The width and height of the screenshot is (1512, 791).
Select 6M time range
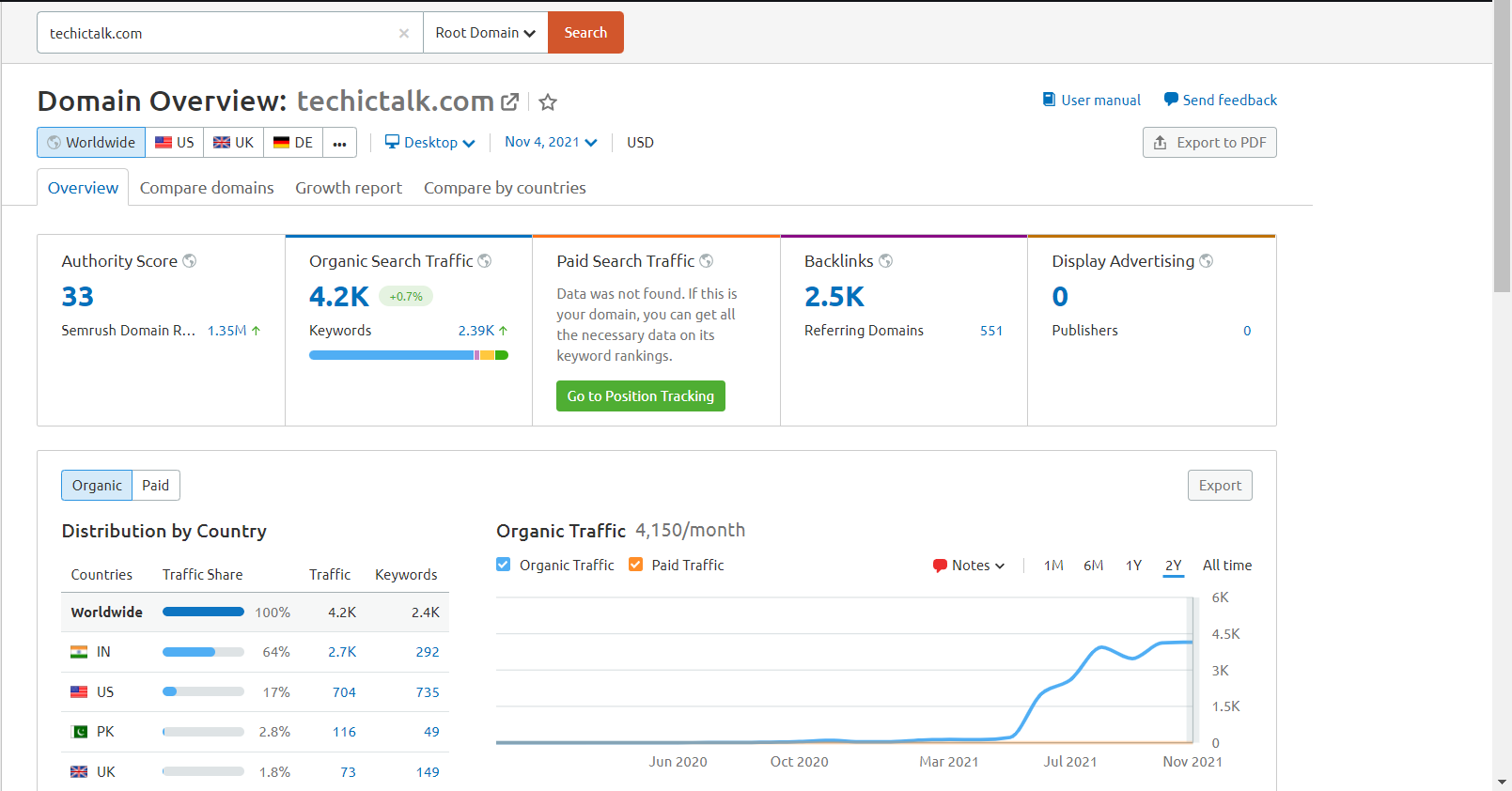1093,566
